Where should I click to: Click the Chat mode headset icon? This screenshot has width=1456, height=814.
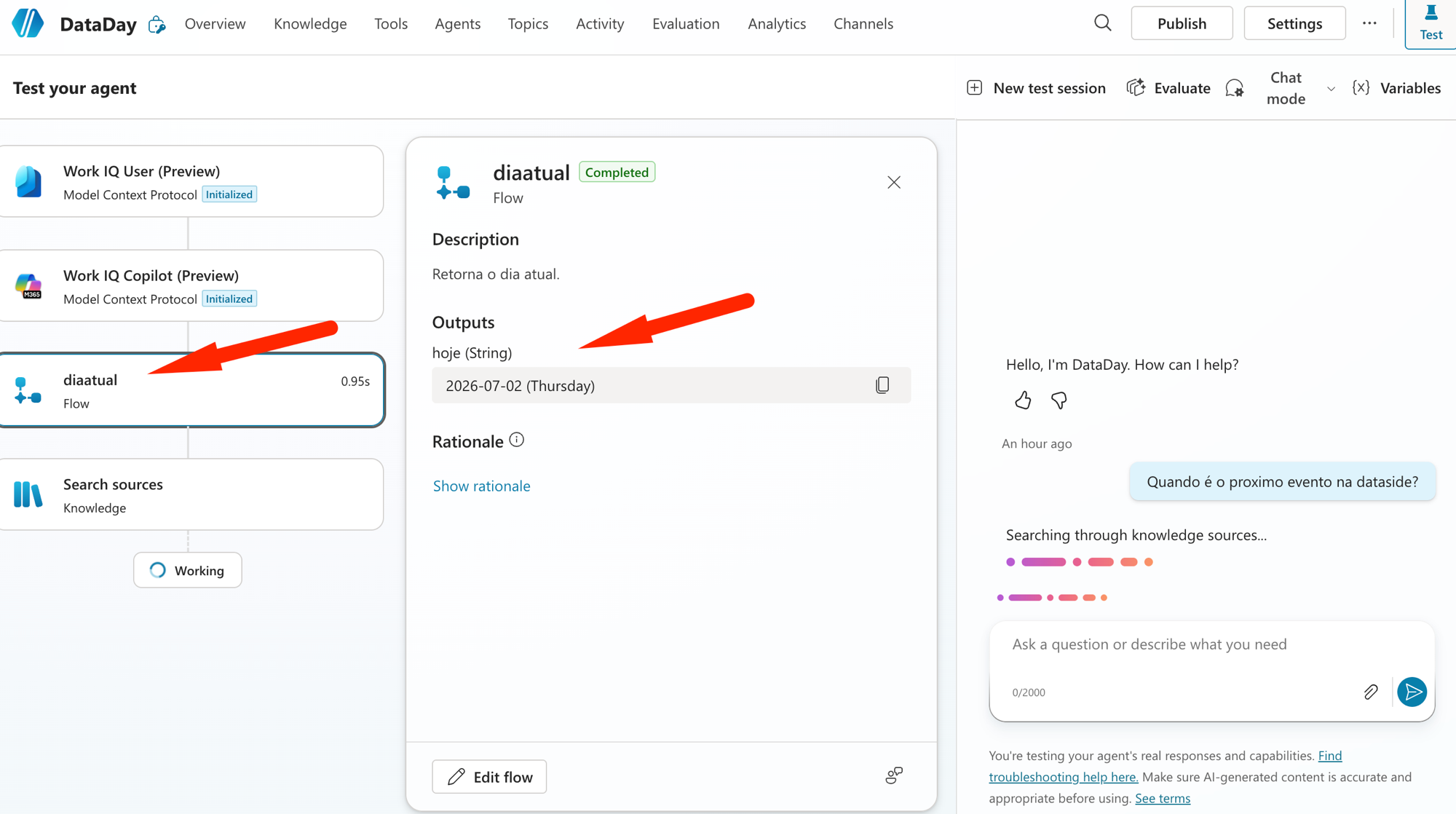click(x=1235, y=88)
